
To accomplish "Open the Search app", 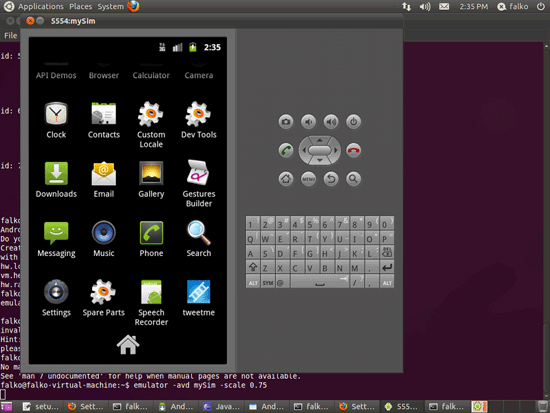I will click(199, 239).
